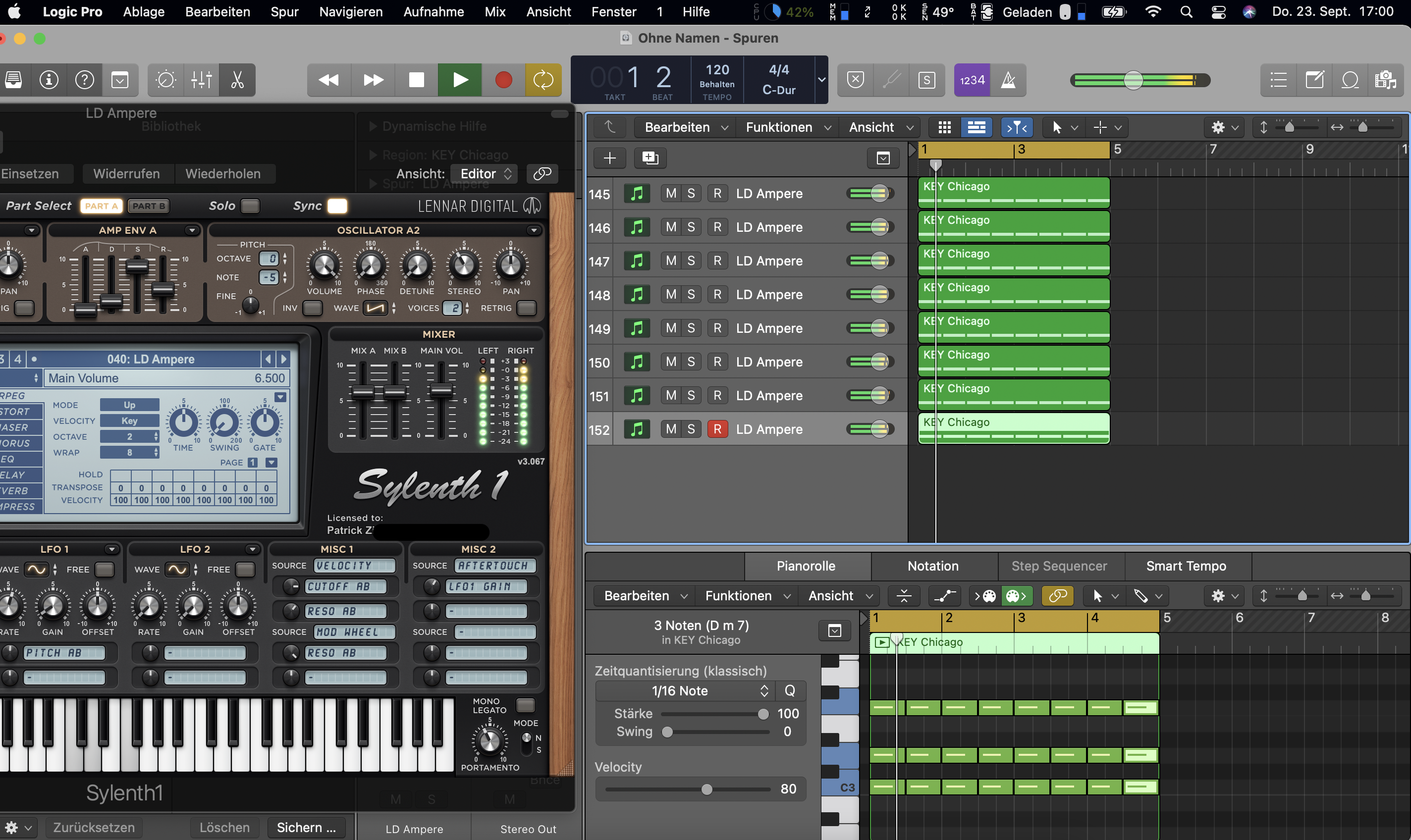Click the Smart Tempo tab
1411x840 pixels.
point(1186,566)
